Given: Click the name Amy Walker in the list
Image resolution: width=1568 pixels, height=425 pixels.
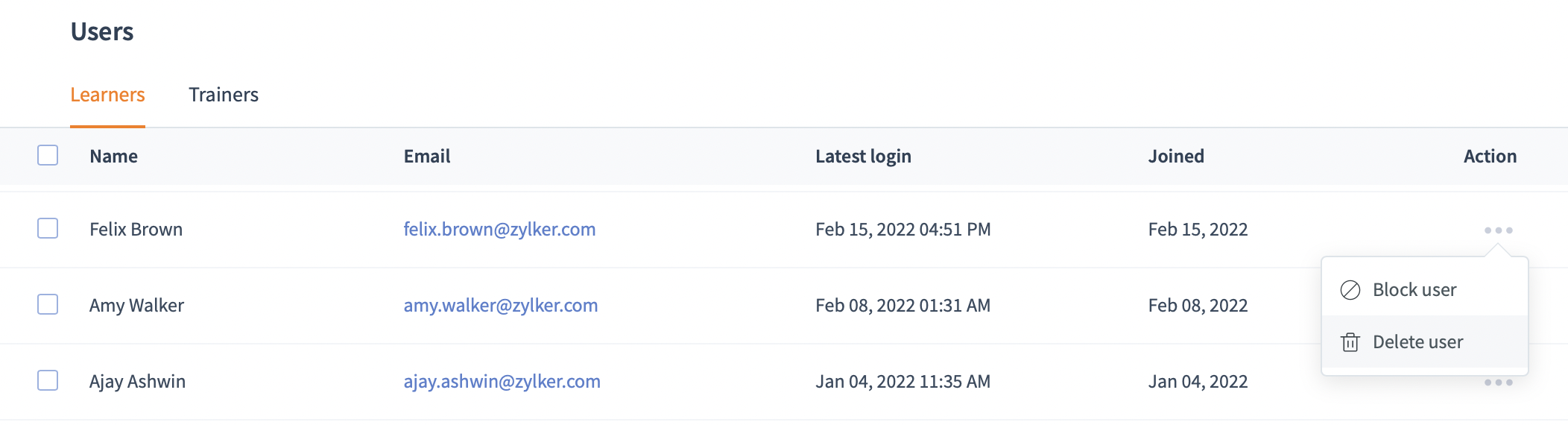Looking at the screenshot, I should coord(136,306).
